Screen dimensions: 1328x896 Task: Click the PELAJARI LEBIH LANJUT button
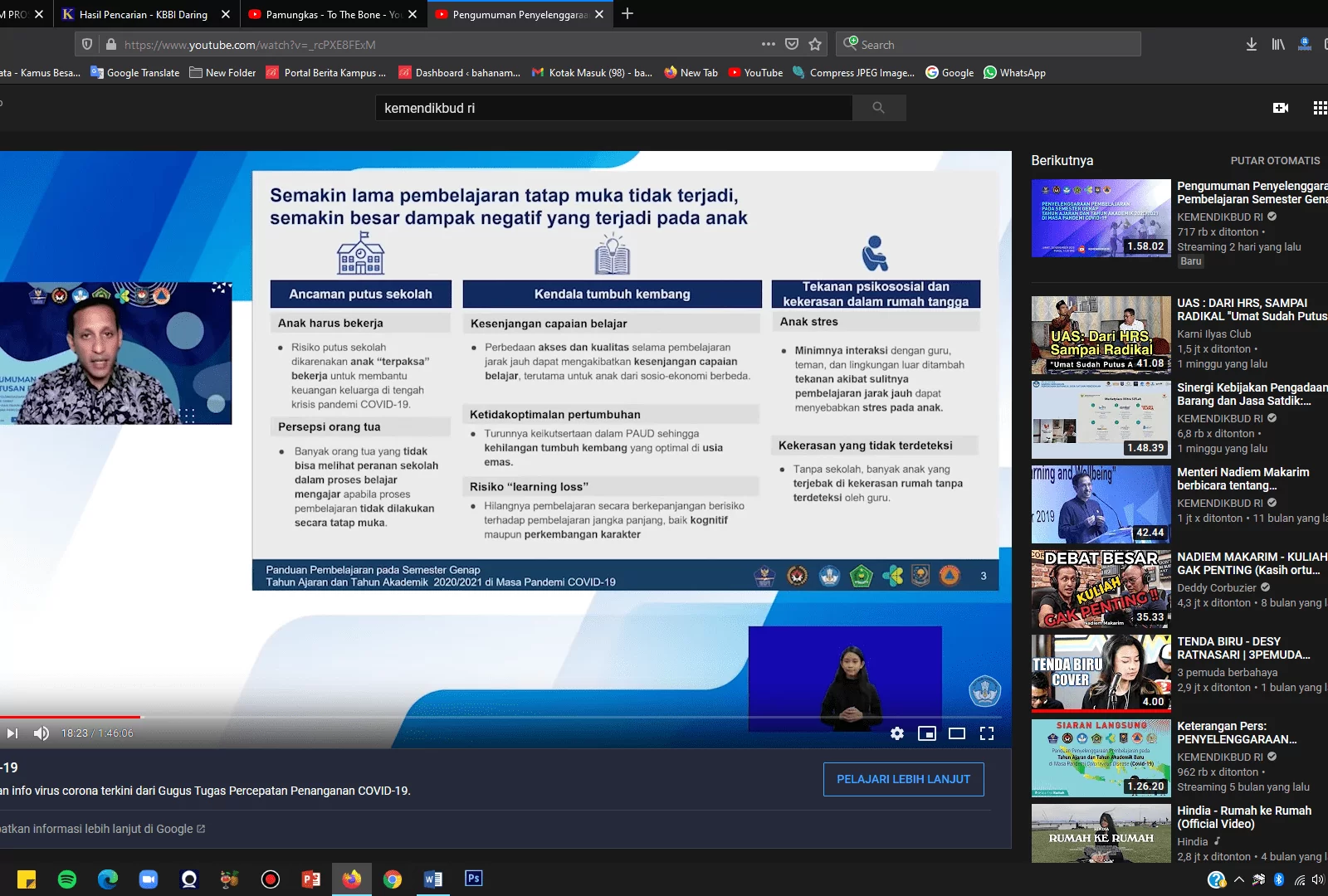(x=903, y=779)
